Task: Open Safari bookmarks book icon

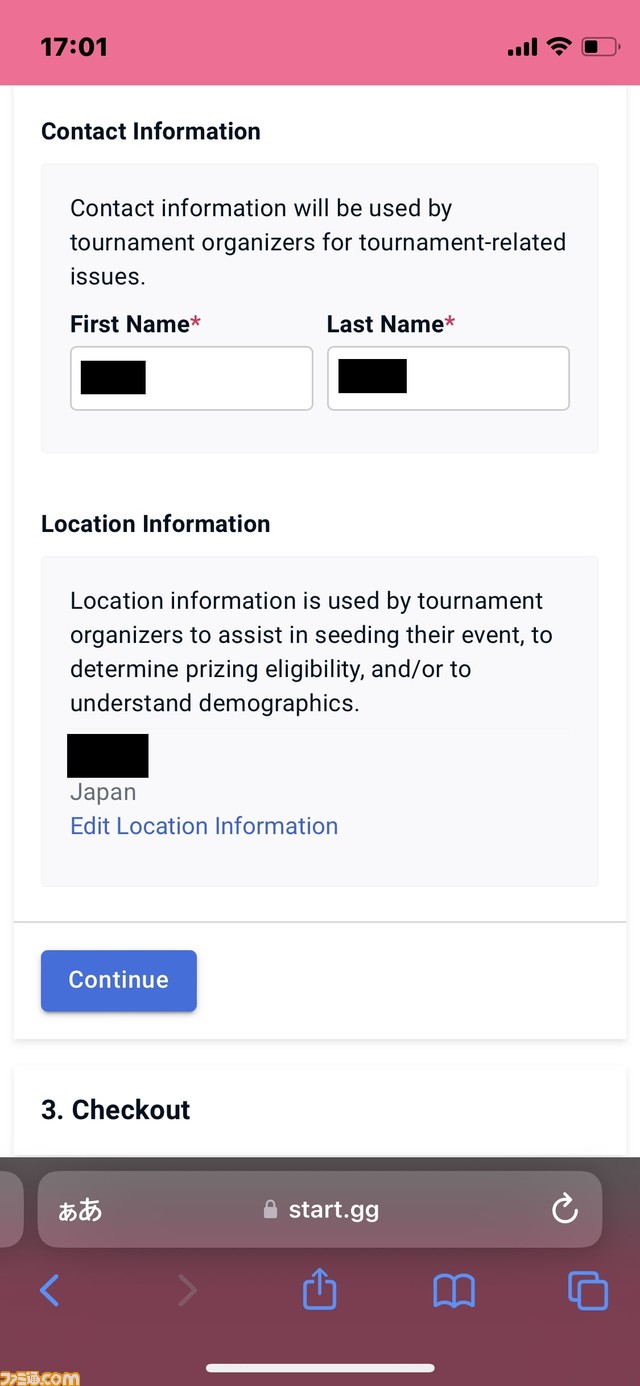Action: pyautogui.click(x=454, y=1291)
